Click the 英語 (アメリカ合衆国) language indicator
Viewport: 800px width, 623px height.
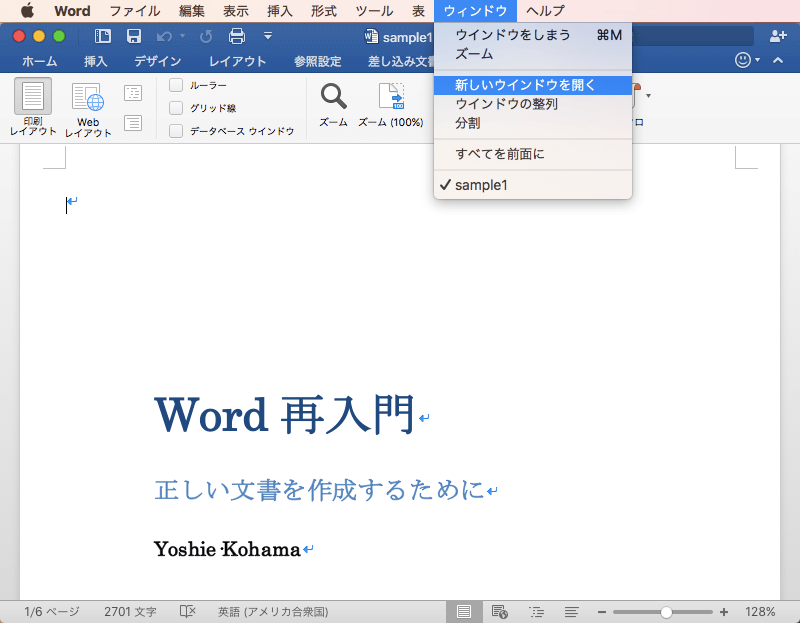click(273, 612)
